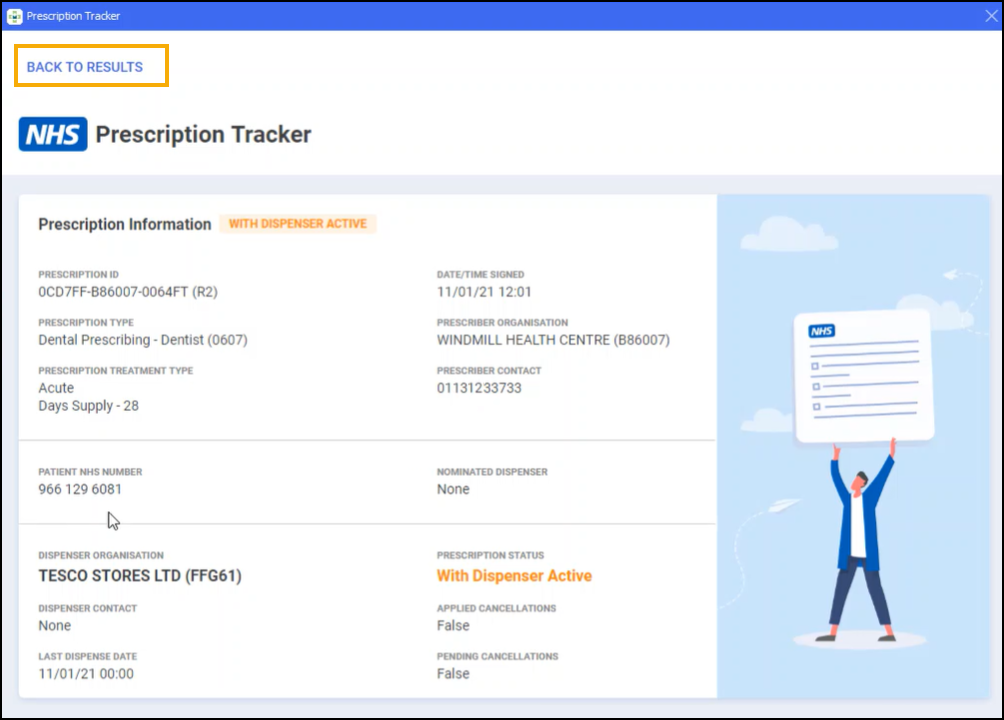Screen dimensions: 1004x720
Task: Click the orange WITH DISPENSER ACTIVE badge
Action: coord(298,224)
